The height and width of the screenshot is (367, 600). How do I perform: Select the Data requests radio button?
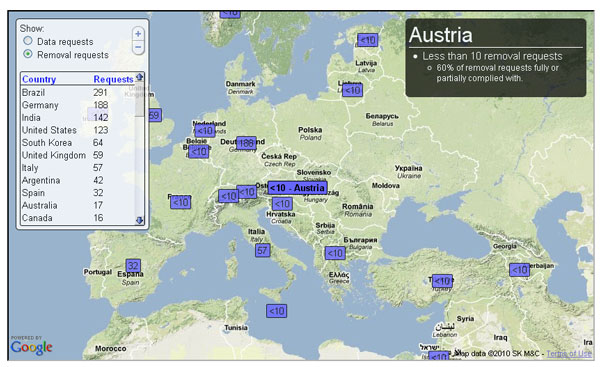click(28, 41)
